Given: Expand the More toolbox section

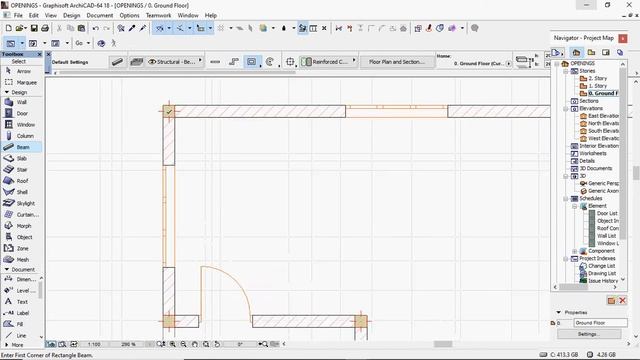Looking at the screenshot, I should click(7, 344).
